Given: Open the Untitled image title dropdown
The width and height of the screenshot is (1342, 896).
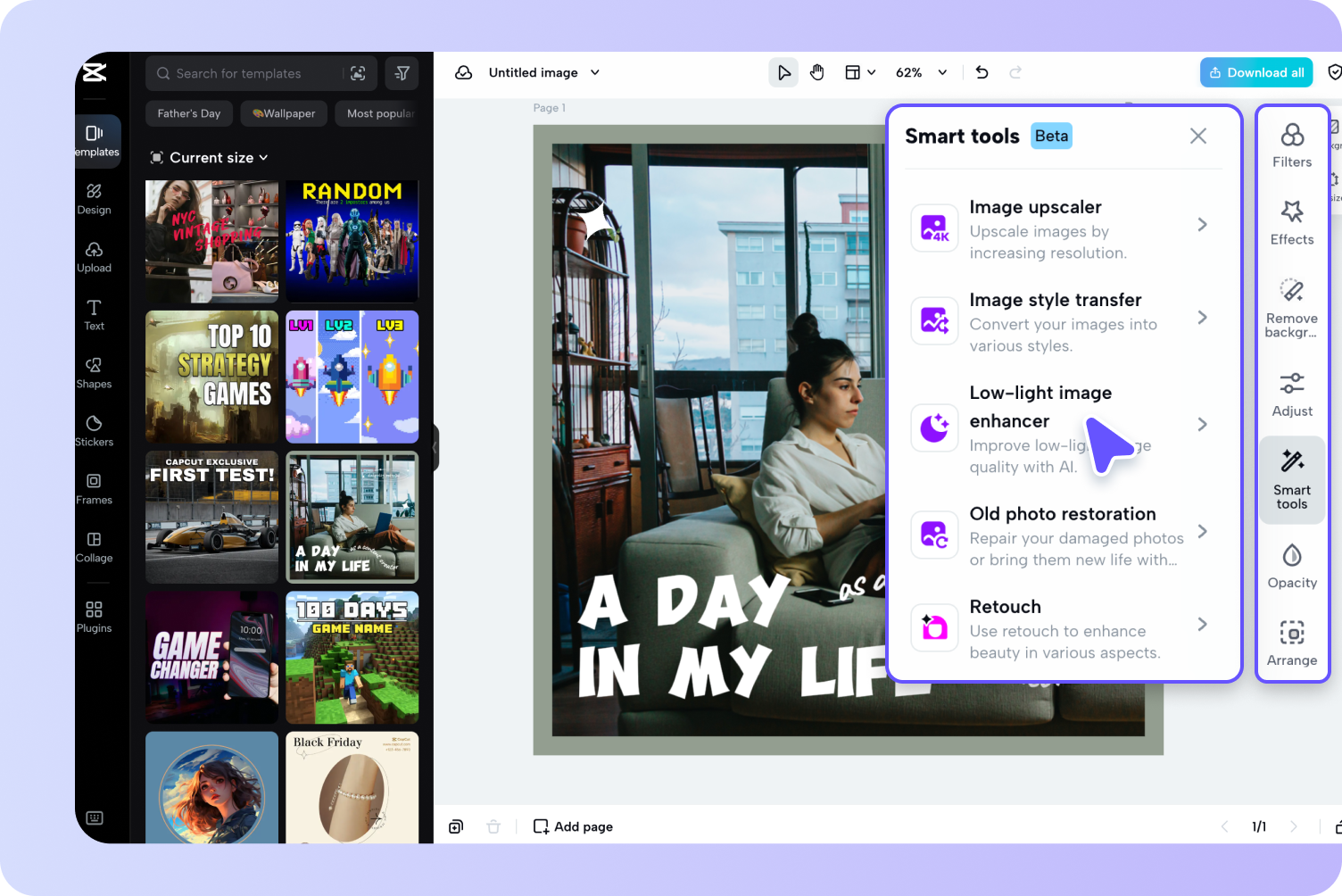Looking at the screenshot, I should (x=543, y=72).
